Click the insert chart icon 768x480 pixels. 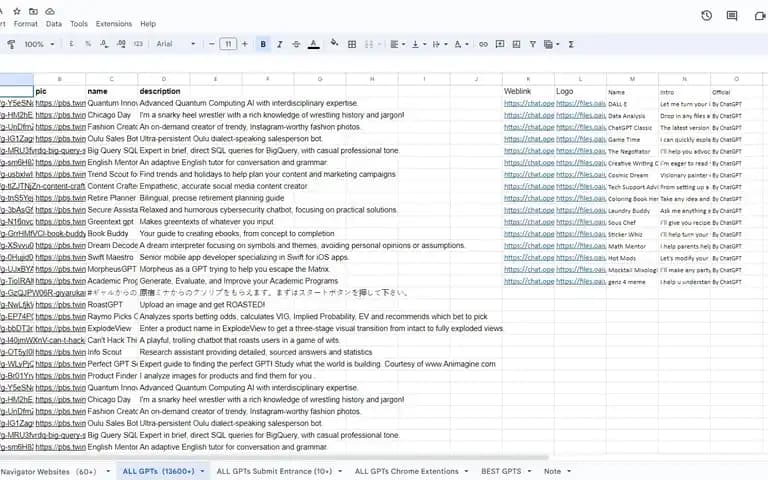coord(516,44)
